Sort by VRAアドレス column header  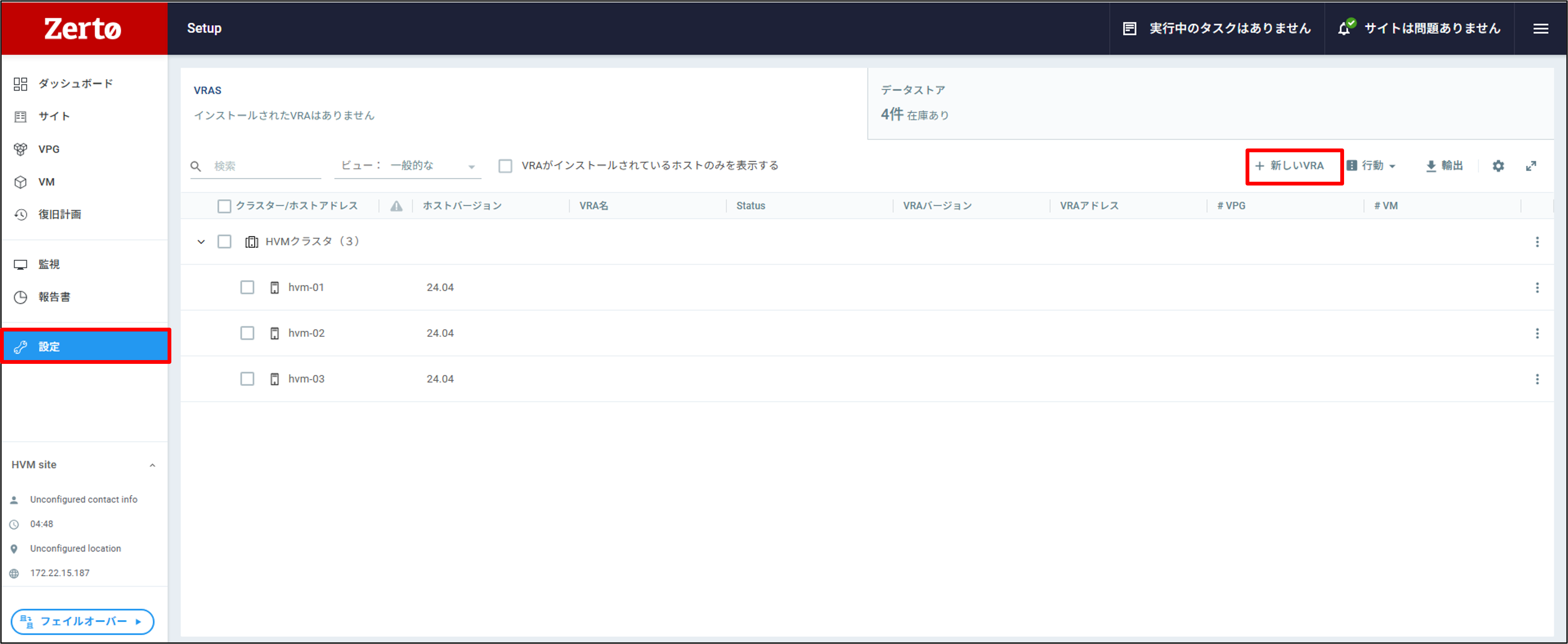tap(1089, 206)
